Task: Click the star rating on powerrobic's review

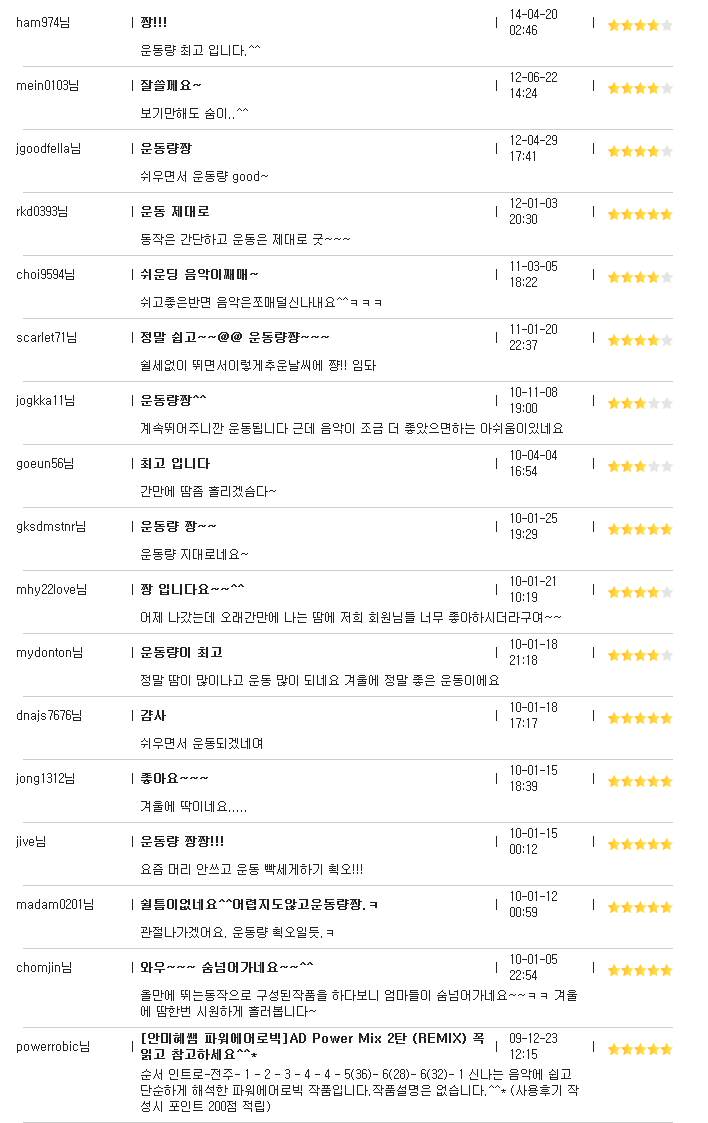Action: point(640,1049)
